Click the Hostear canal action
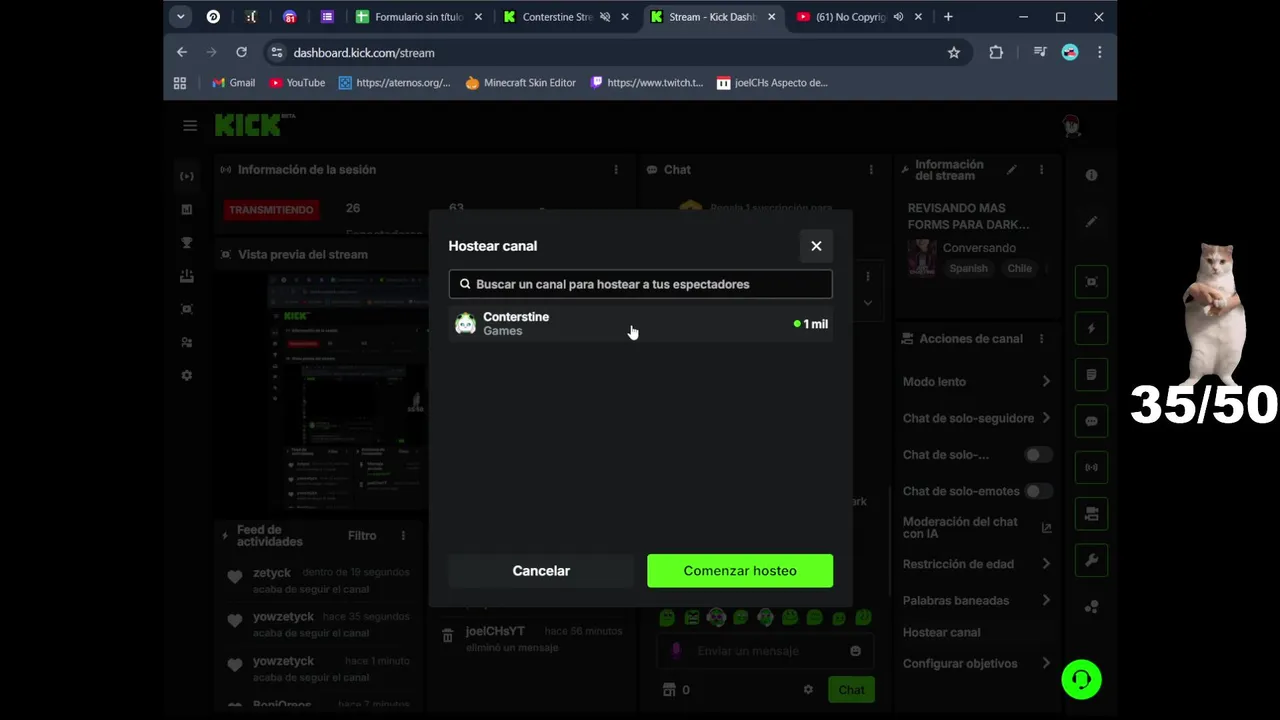The image size is (1280, 720). (x=942, y=632)
